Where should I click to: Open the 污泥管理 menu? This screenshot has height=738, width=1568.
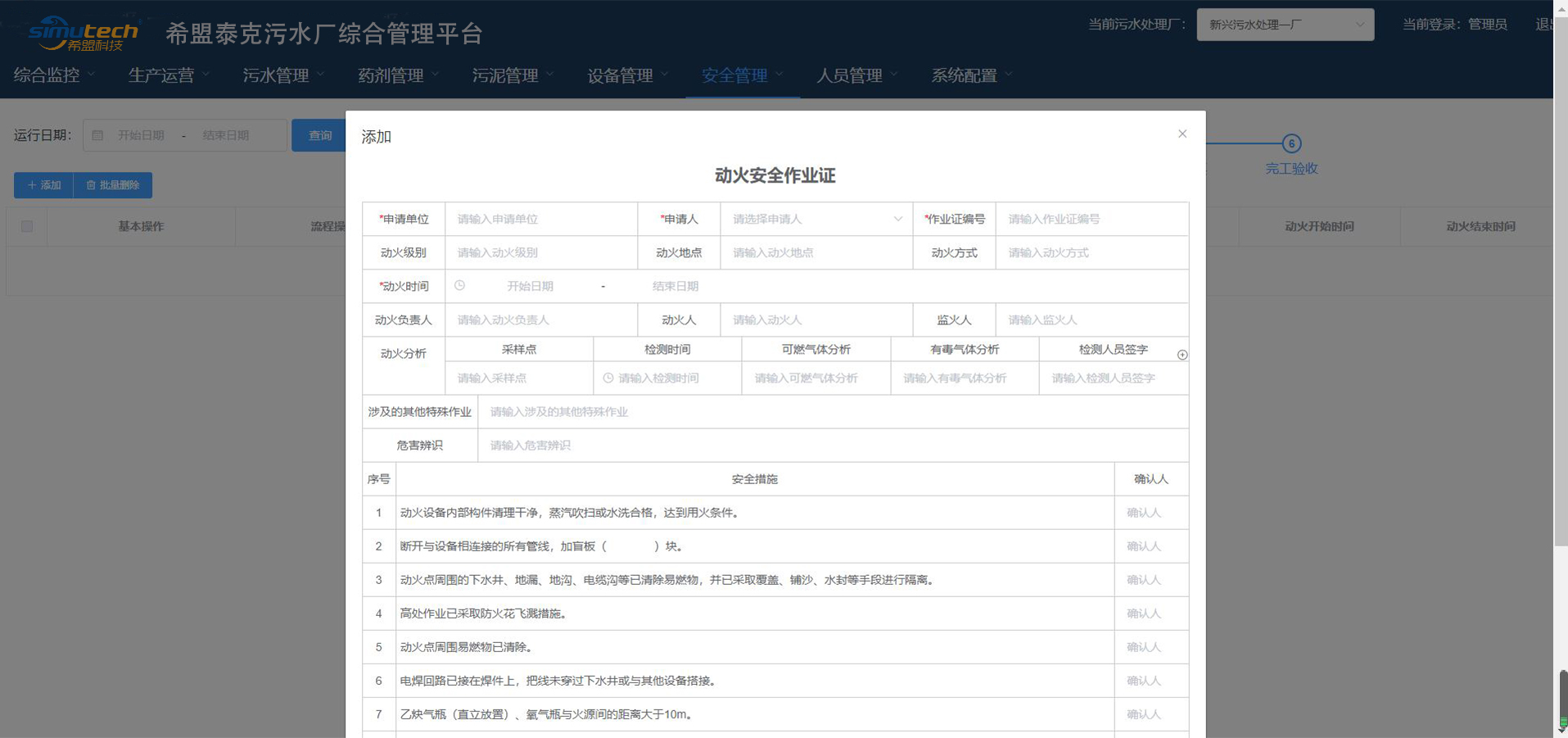[x=513, y=75]
